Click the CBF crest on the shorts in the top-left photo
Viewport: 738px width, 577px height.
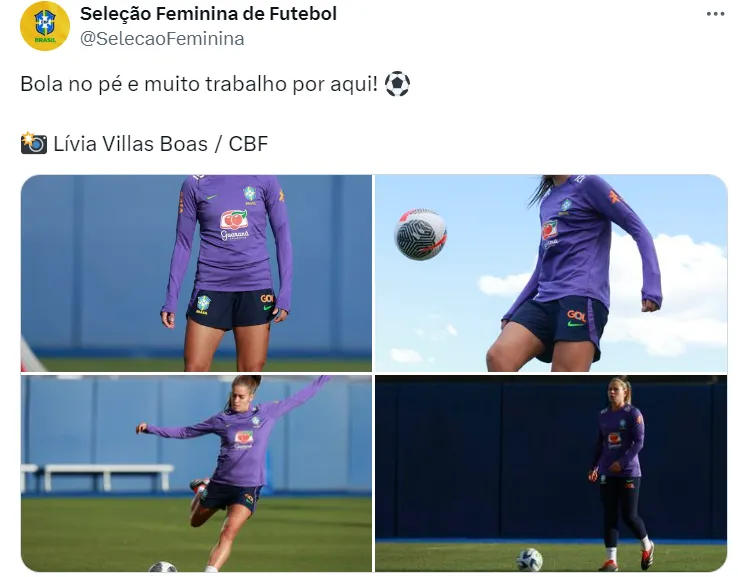203,304
